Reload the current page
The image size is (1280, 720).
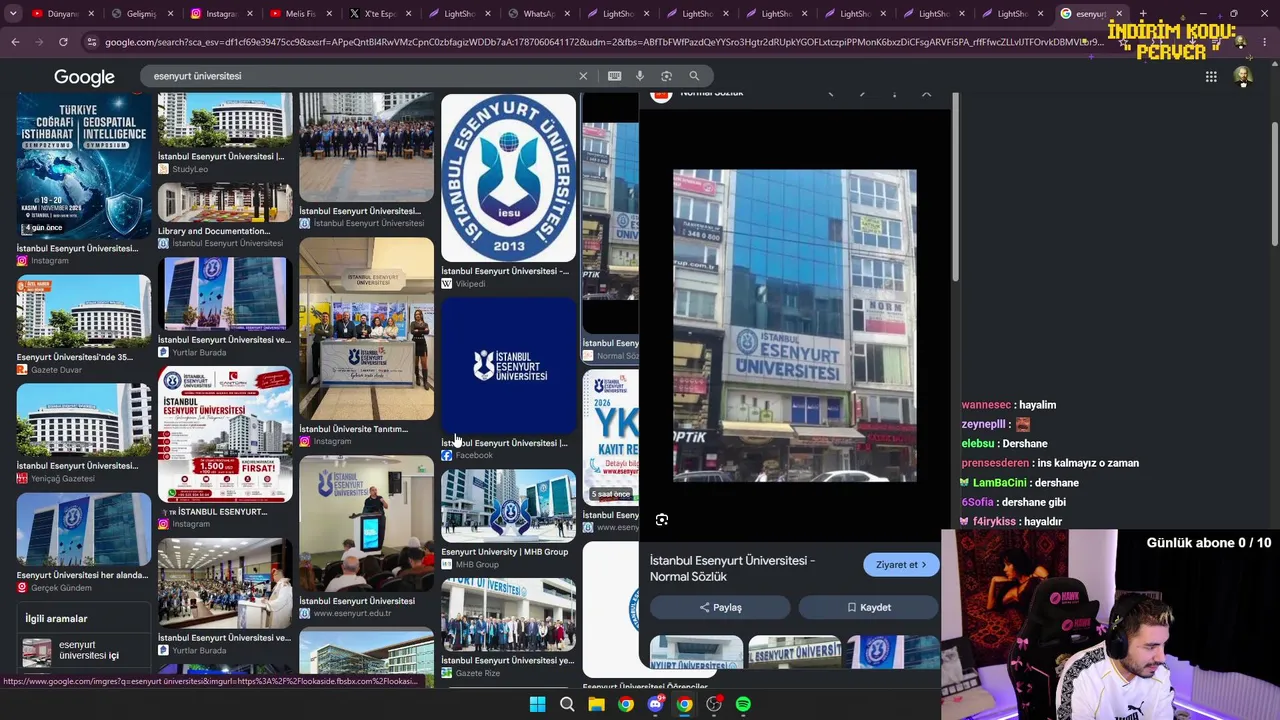(63, 42)
